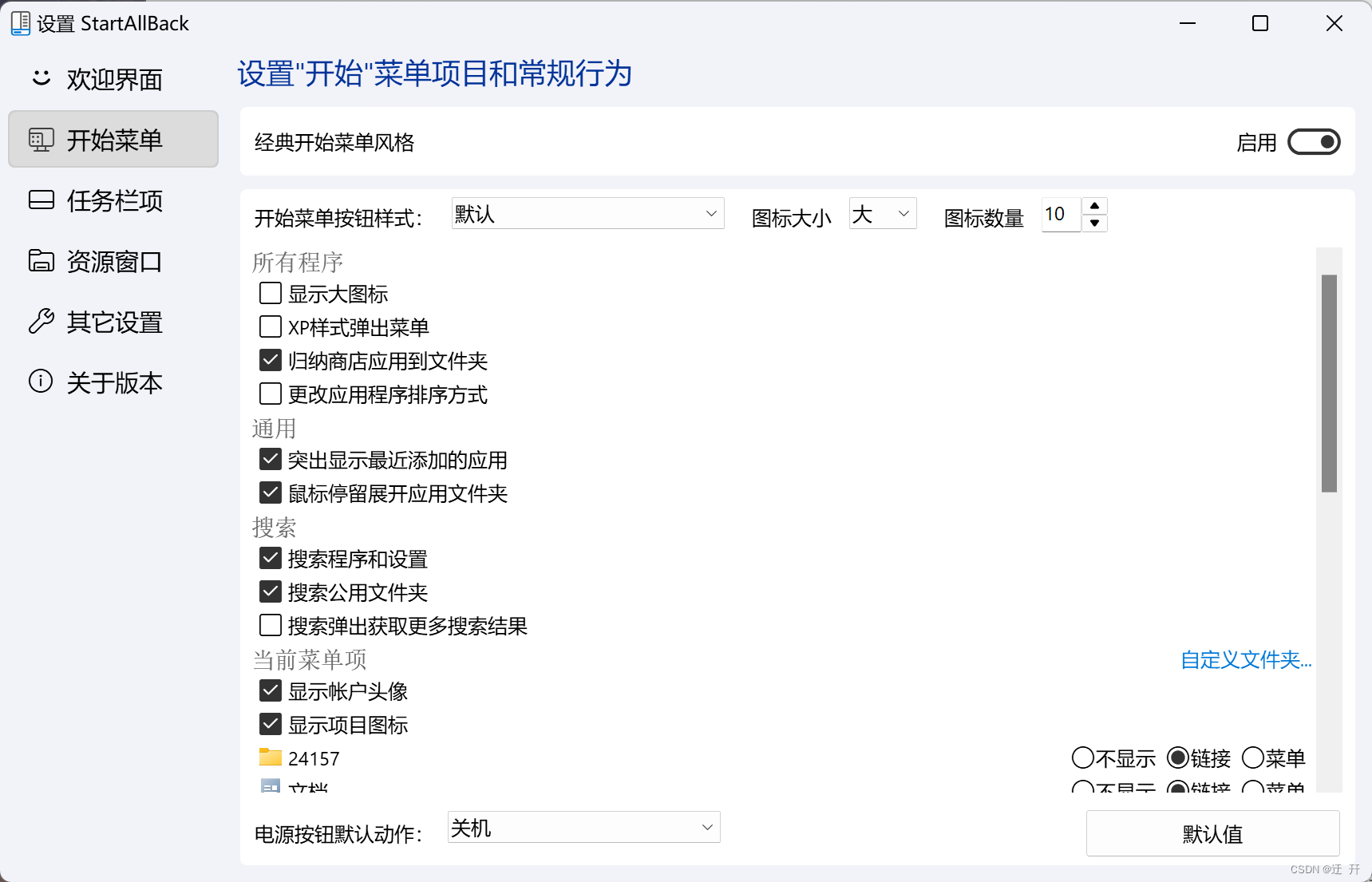Screen dimensions: 1372x882
Task: Increase 图标数量 with the up arrow
Action: pyautogui.click(x=1095, y=206)
